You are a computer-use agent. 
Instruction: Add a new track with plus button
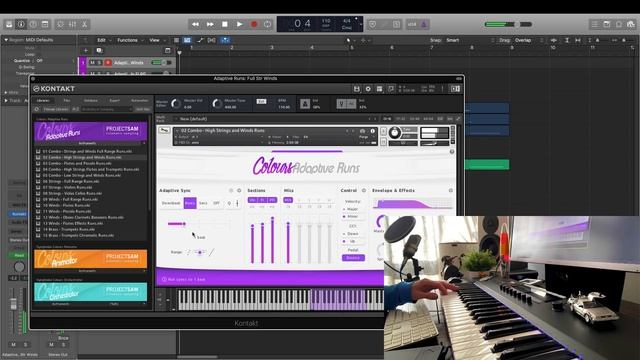[86, 51]
